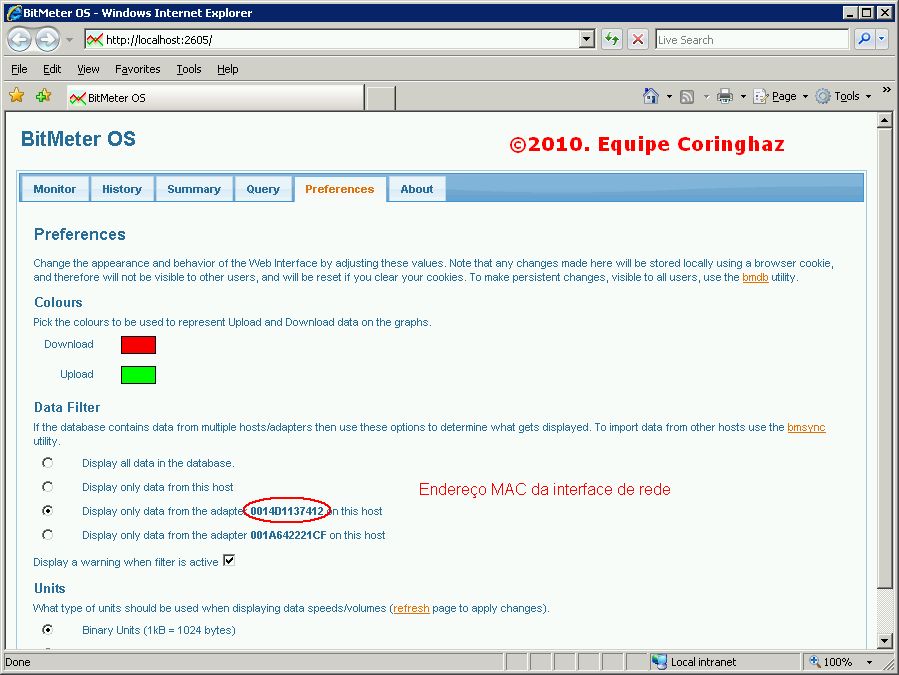The width and height of the screenshot is (899, 675).
Task: Expand the Home button dropdown arrow
Action: [x=669, y=96]
